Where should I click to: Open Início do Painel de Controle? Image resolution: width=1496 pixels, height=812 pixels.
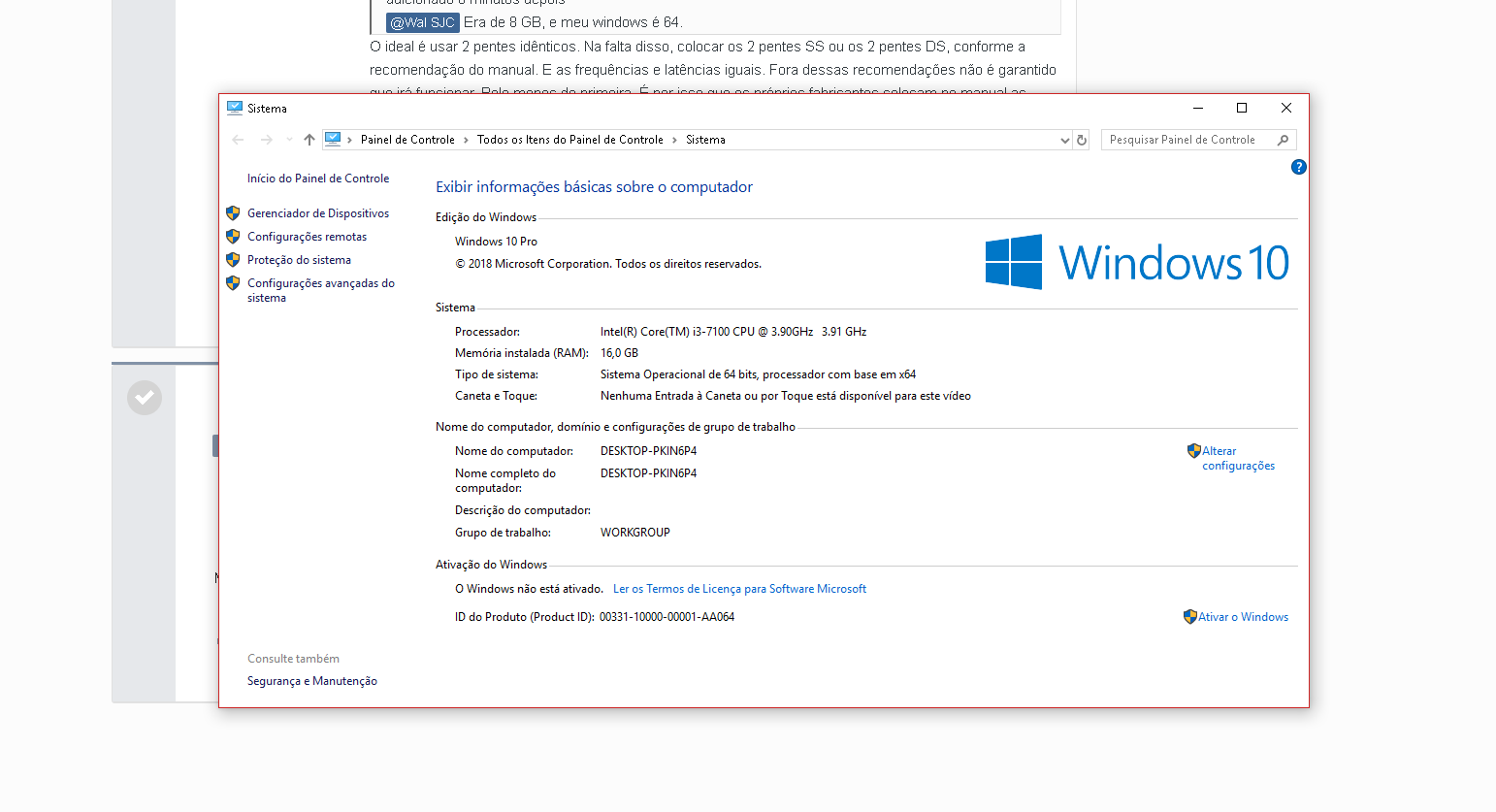click(318, 179)
